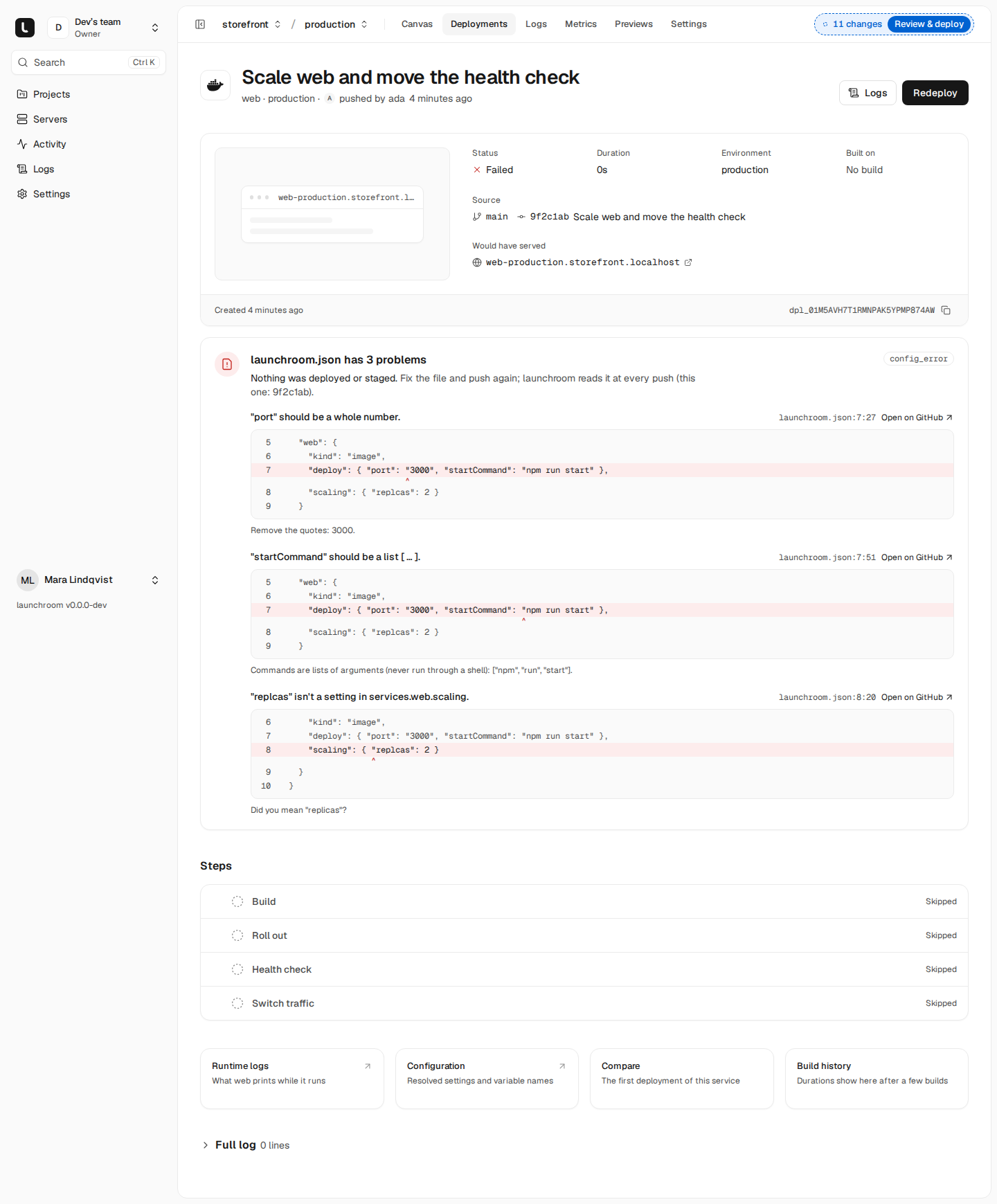997x1204 pixels.
Task: Click the ML user avatar
Action: pyautogui.click(x=28, y=580)
